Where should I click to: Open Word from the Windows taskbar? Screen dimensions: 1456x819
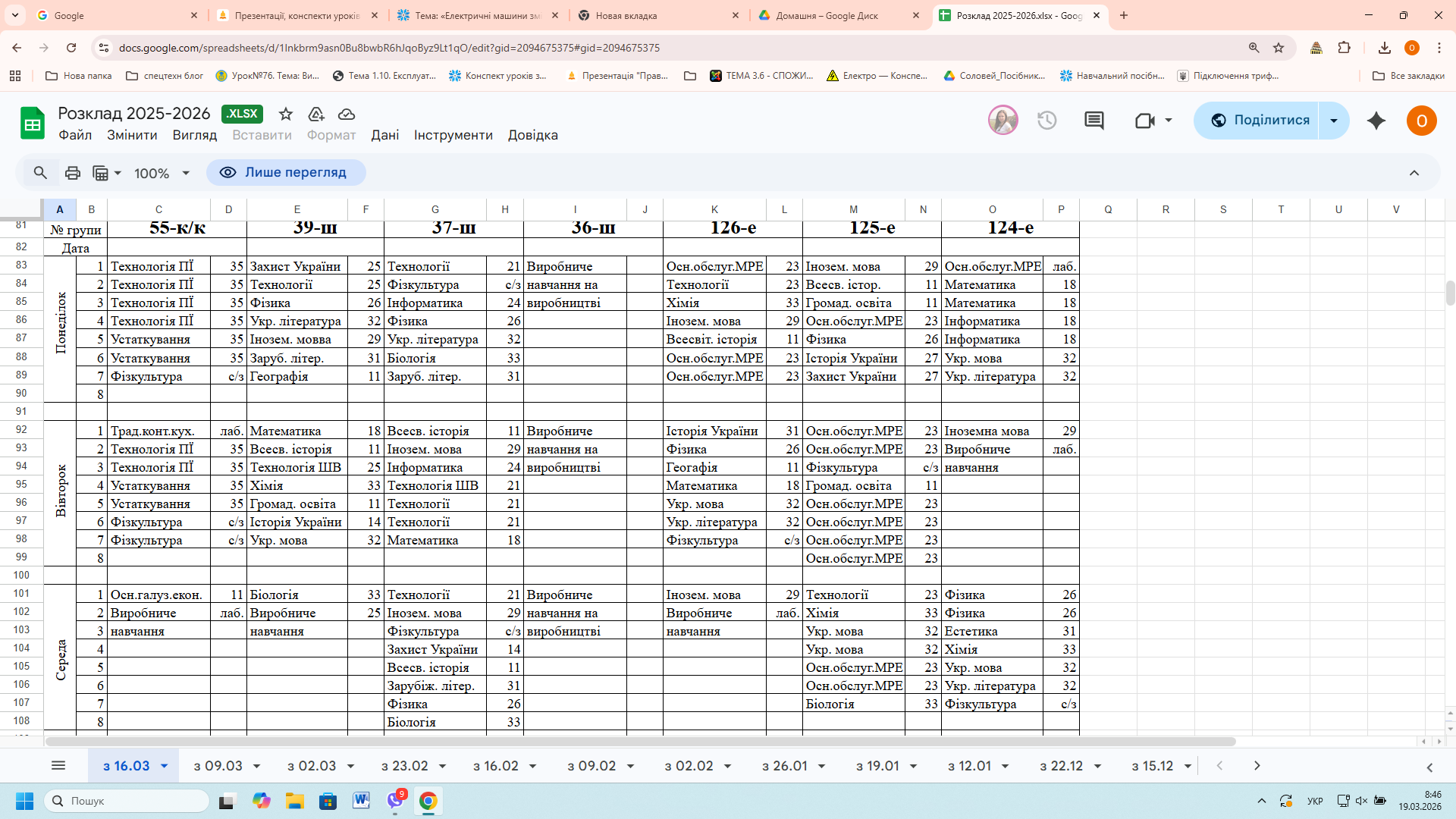[x=361, y=801]
